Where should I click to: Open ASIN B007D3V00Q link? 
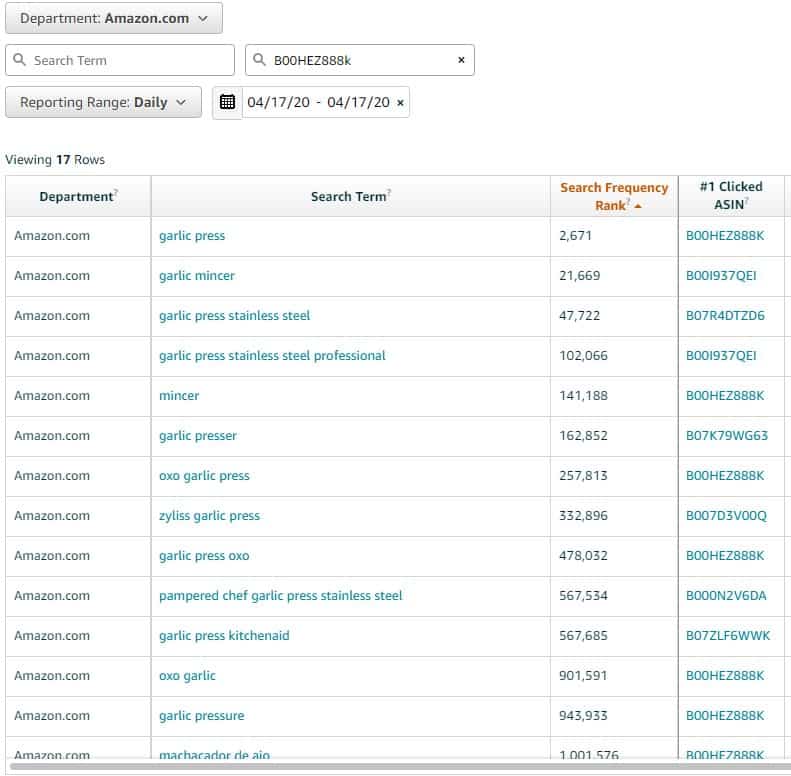(x=726, y=516)
